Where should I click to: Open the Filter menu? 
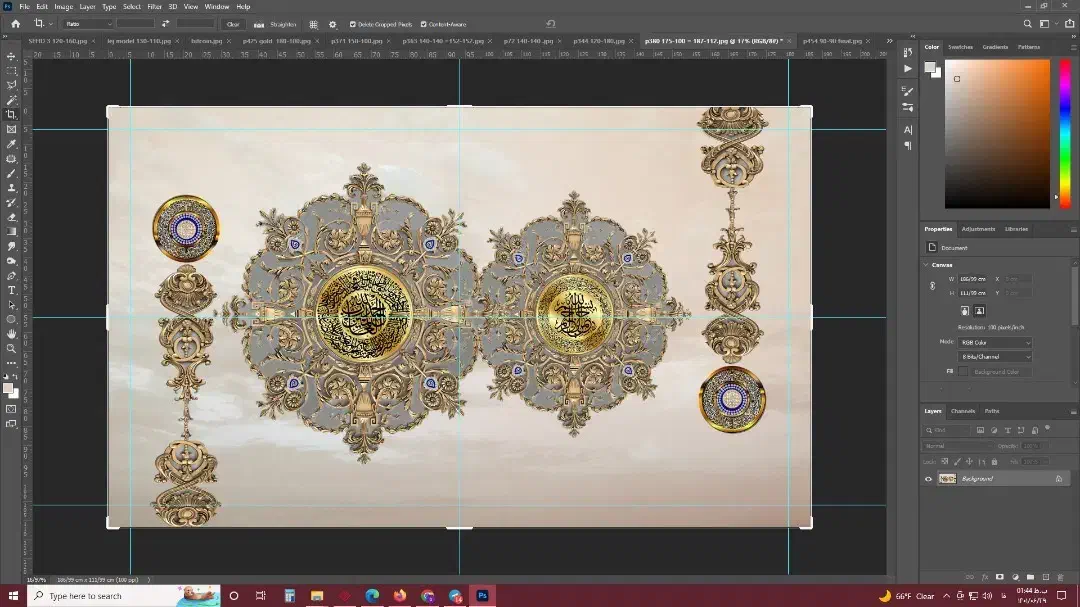point(155,7)
